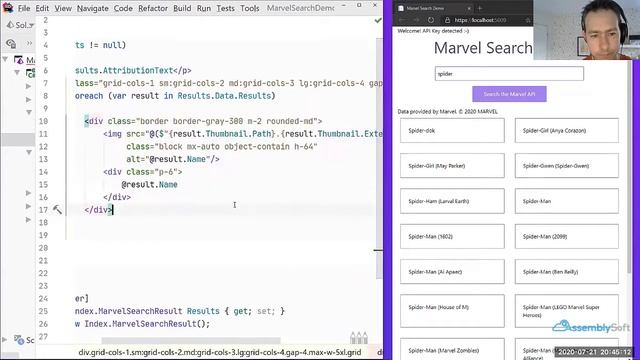Expand the tree node beside line 18
Image resolution: width=640 pixels, height=360 pixels.
coord(28,220)
